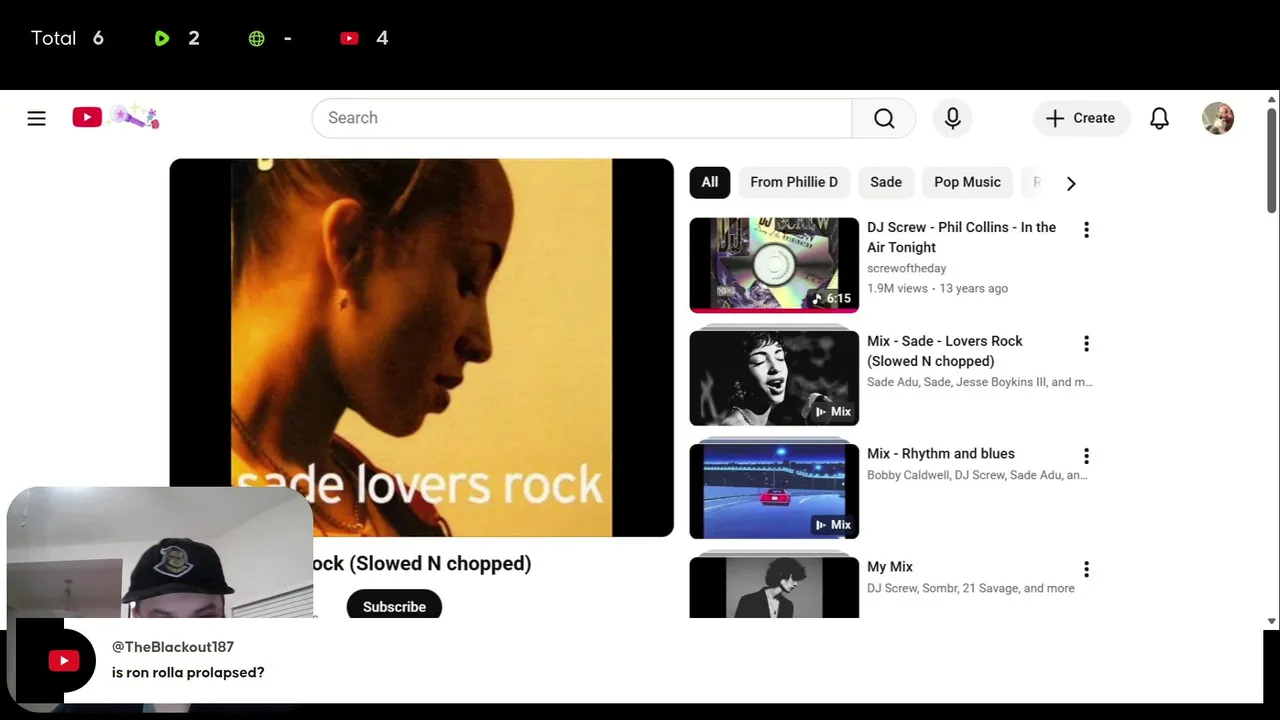The width and height of the screenshot is (1280, 720).
Task: Select the Sade filter chip
Action: [886, 182]
